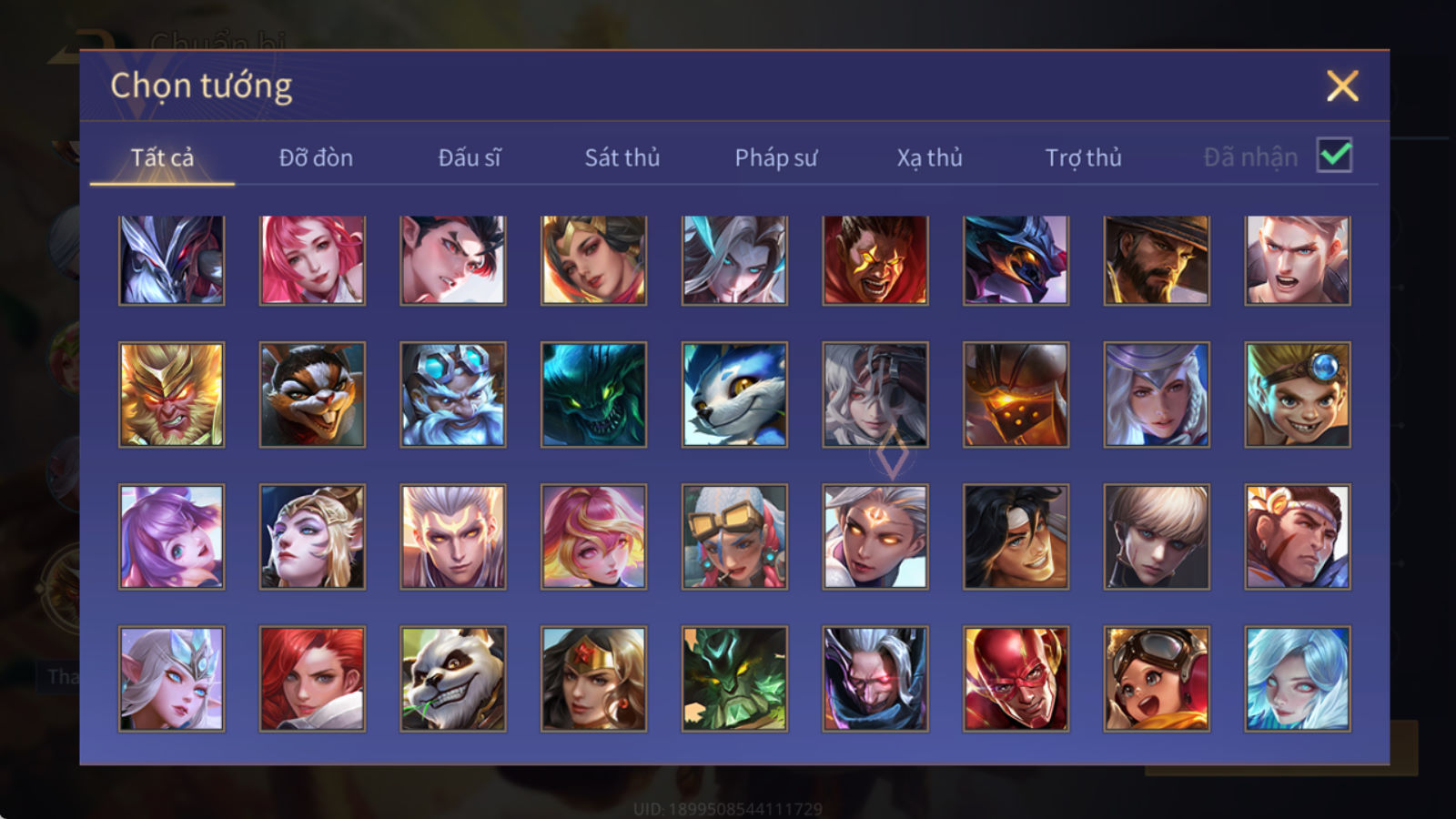The width and height of the screenshot is (1456, 819).
Task: Pick the white-bearded goggles dwarf hero
Action: 452,395
